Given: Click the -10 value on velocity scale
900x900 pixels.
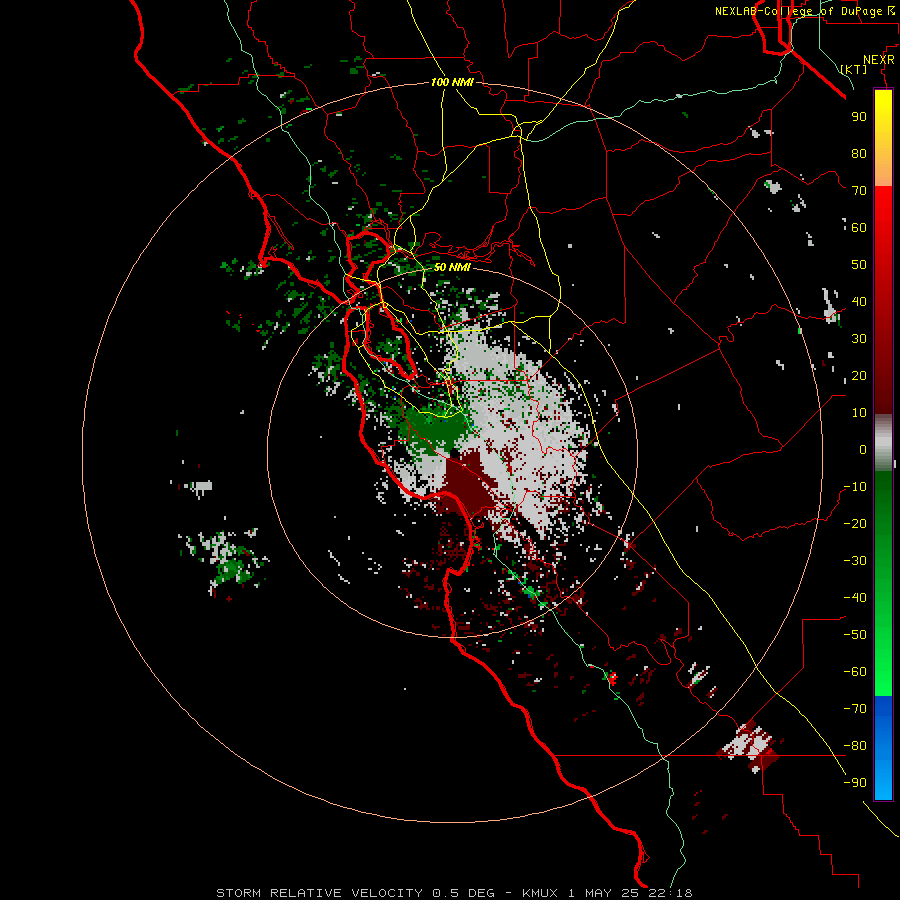Looking at the screenshot, I should click(855, 487).
